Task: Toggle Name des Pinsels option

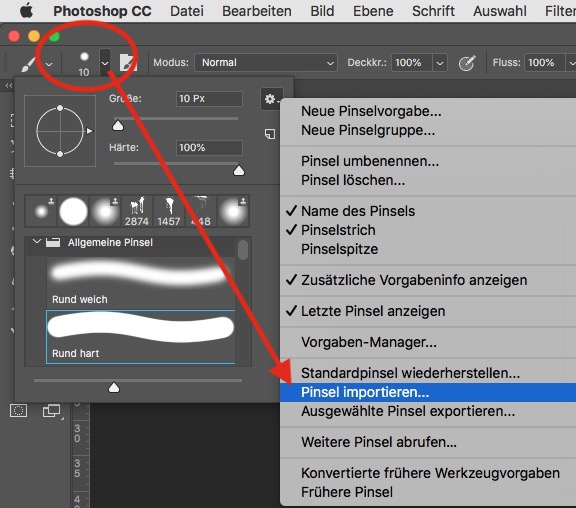Action: 358,211
